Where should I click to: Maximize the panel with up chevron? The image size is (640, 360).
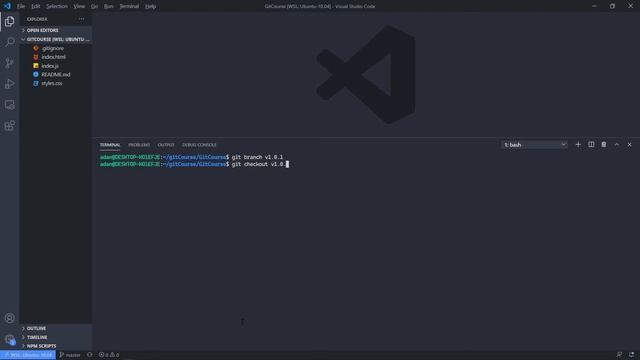point(617,144)
